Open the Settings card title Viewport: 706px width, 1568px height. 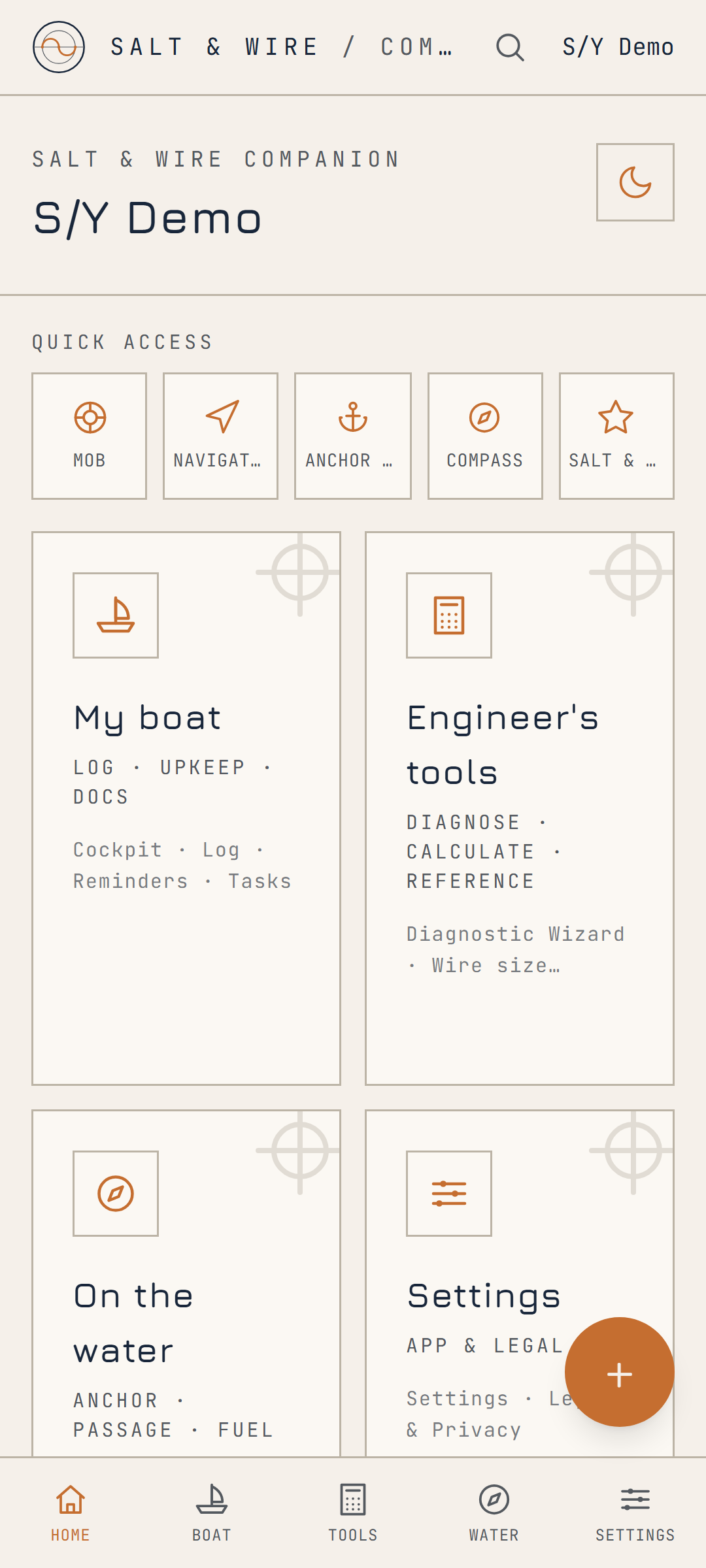click(x=484, y=1296)
